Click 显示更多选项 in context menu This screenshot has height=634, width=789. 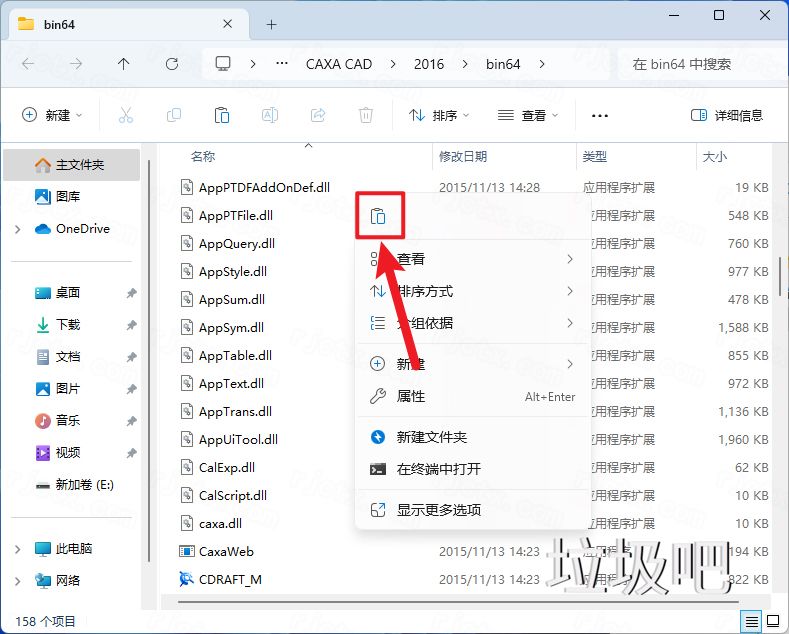pos(439,510)
